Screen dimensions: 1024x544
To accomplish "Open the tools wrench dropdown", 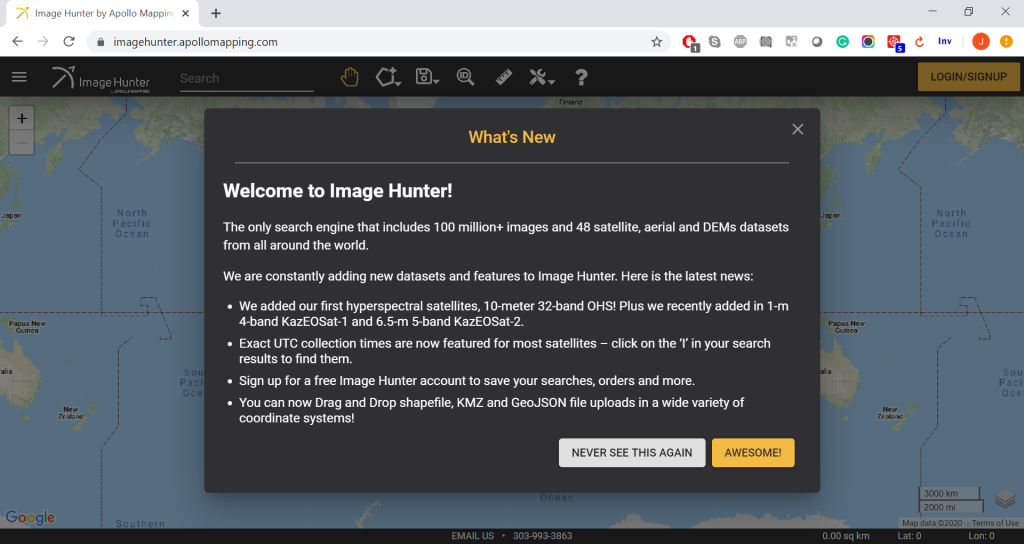I will pos(541,77).
